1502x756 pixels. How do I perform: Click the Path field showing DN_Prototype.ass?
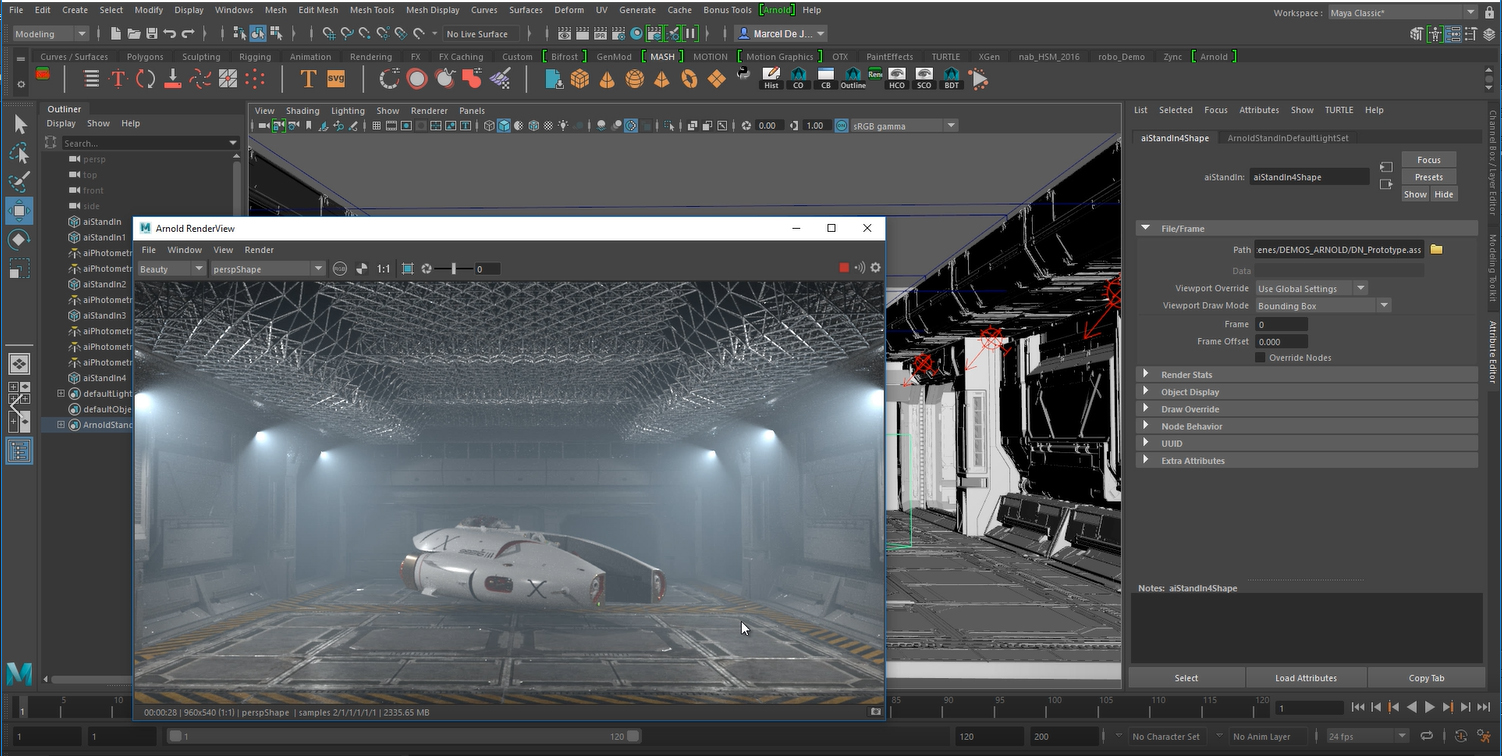pos(1340,249)
